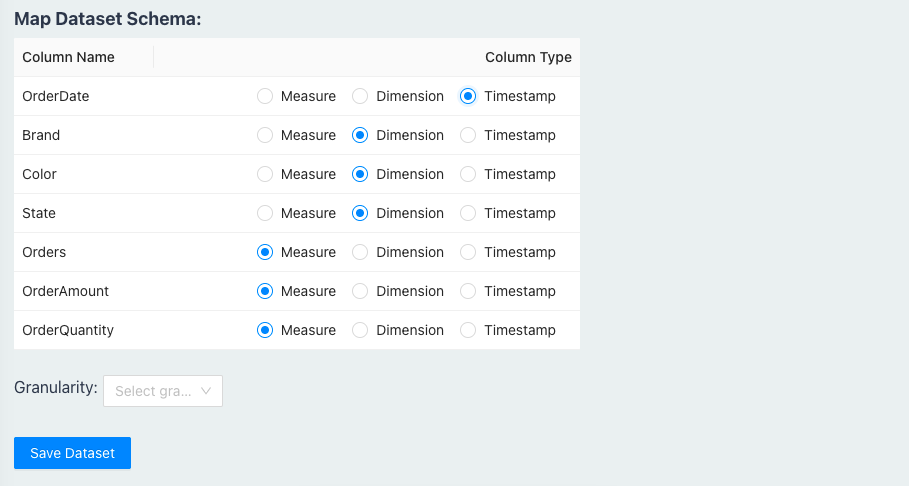Click the Column Type header
909x486 pixels.
pos(528,57)
